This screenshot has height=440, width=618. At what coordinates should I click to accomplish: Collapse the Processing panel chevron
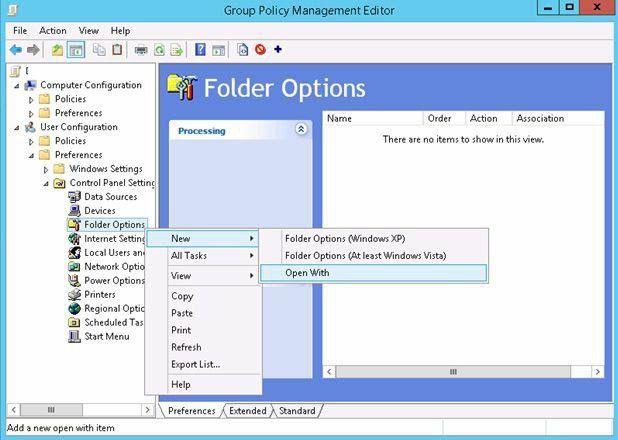click(x=301, y=129)
